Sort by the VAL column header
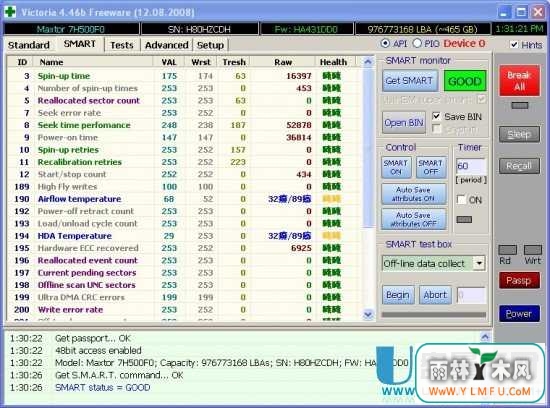The image size is (550, 408). point(169,62)
